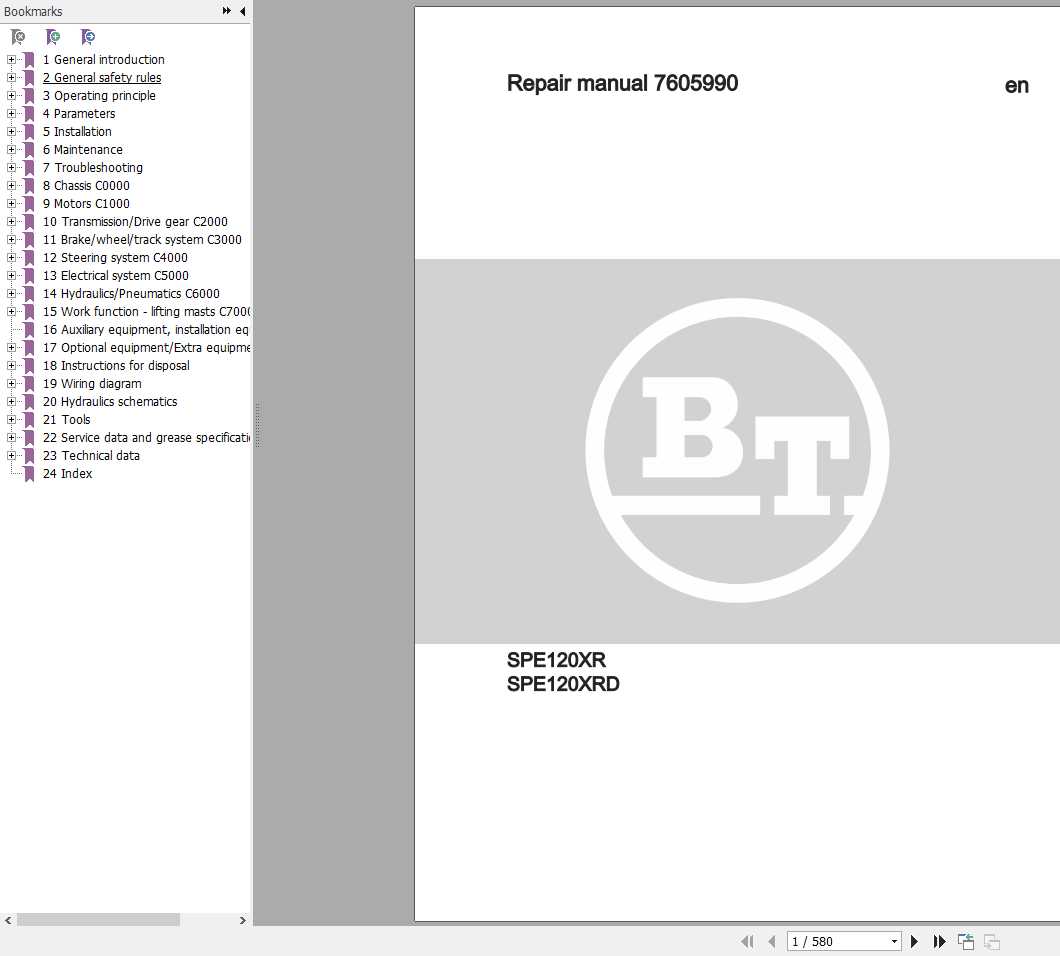Image resolution: width=1060 pixels, height=956 pixels.
Task: Click the forward view history icon
Action: pyautogui.click(x=990, y=942)
